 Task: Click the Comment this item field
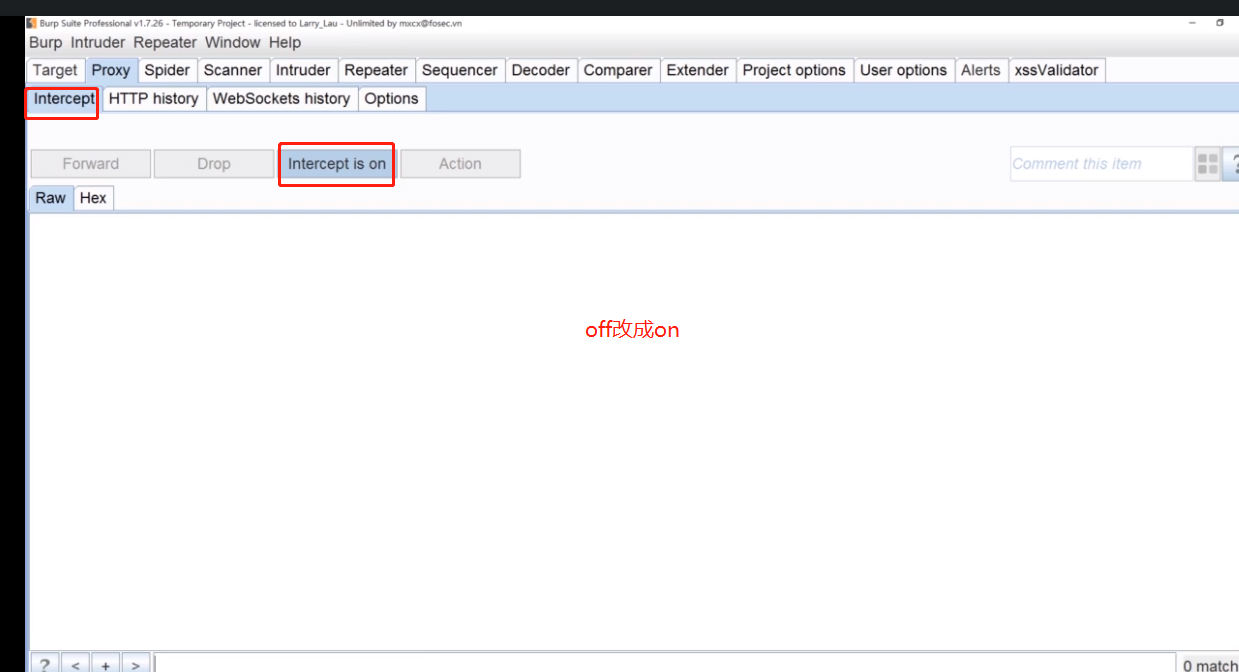pyautogui.click(x=1101, y=164)
